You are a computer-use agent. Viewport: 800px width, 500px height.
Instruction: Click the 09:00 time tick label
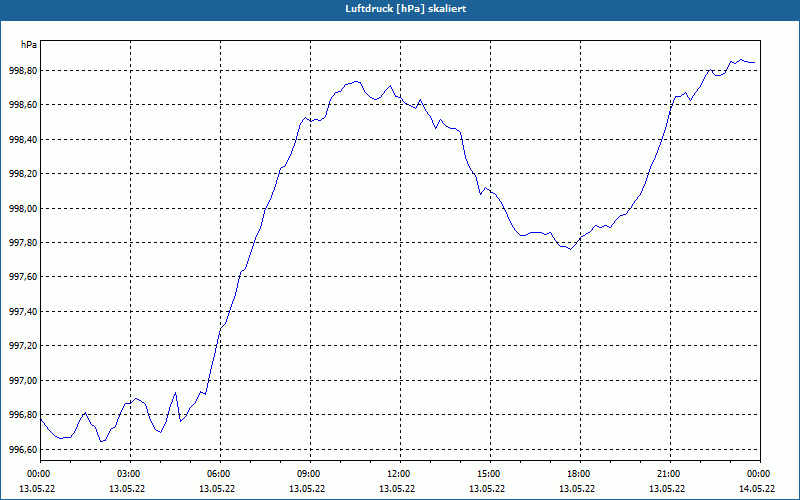coord(310,474)
